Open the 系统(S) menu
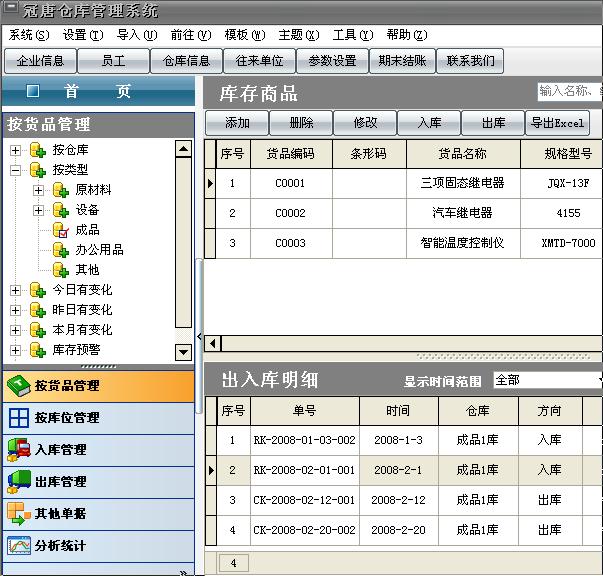This screenshot has width=603, height=576. point(29,35)
